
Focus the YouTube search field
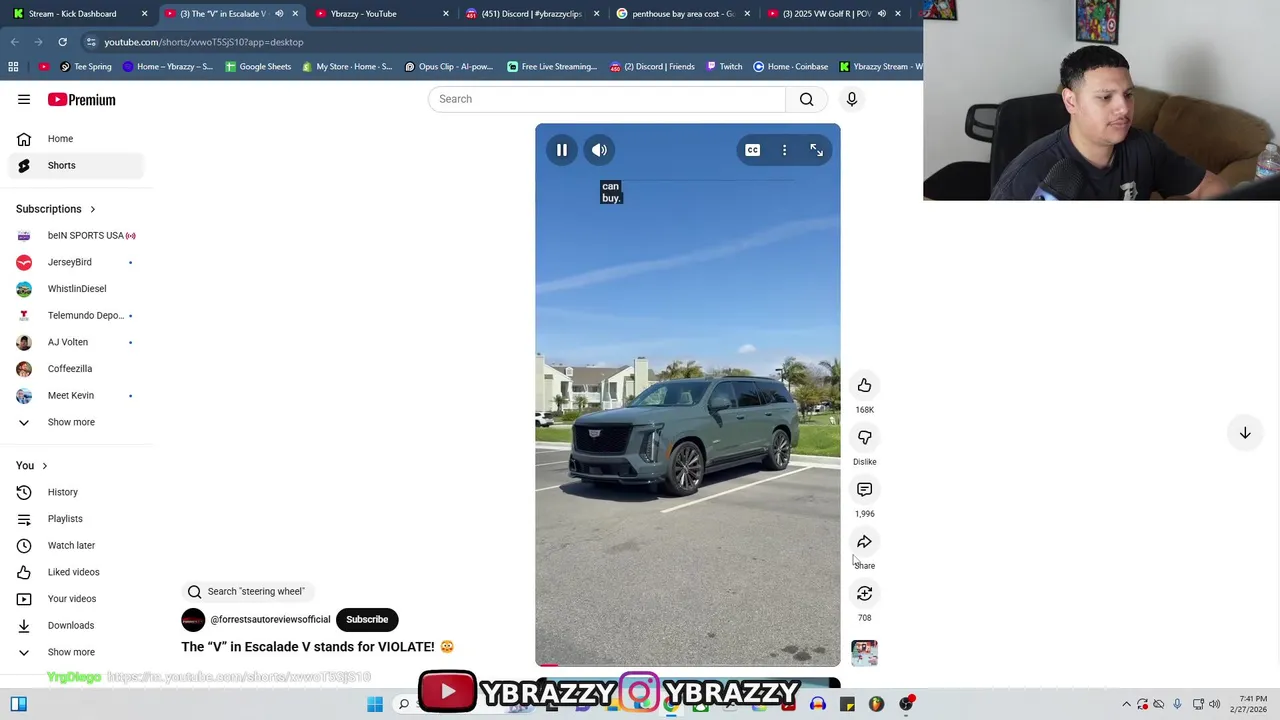[x=608, y=99]
